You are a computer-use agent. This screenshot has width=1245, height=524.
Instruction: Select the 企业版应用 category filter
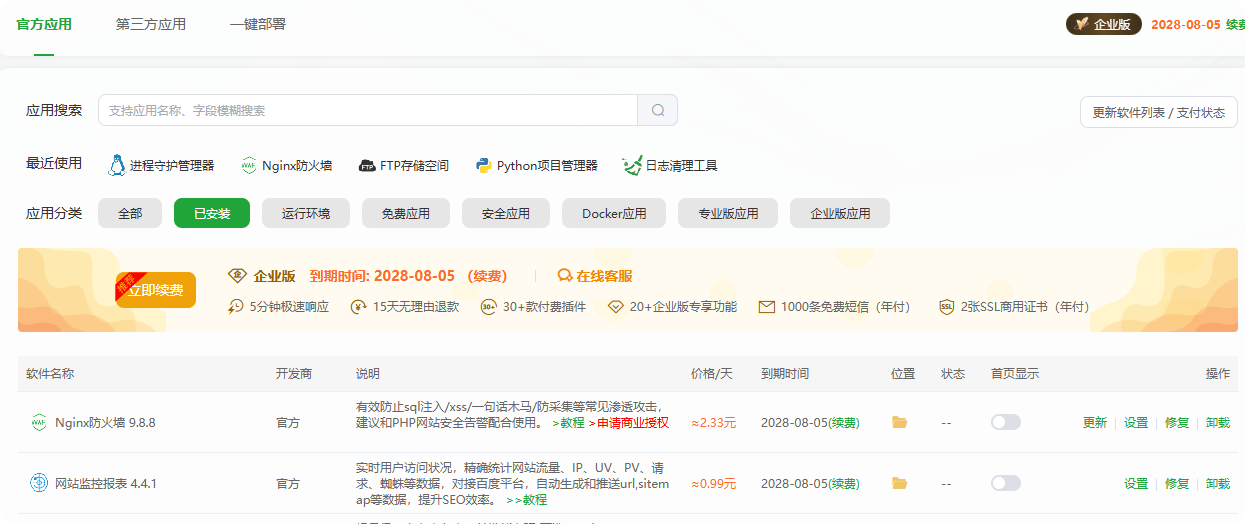(840, 213)
